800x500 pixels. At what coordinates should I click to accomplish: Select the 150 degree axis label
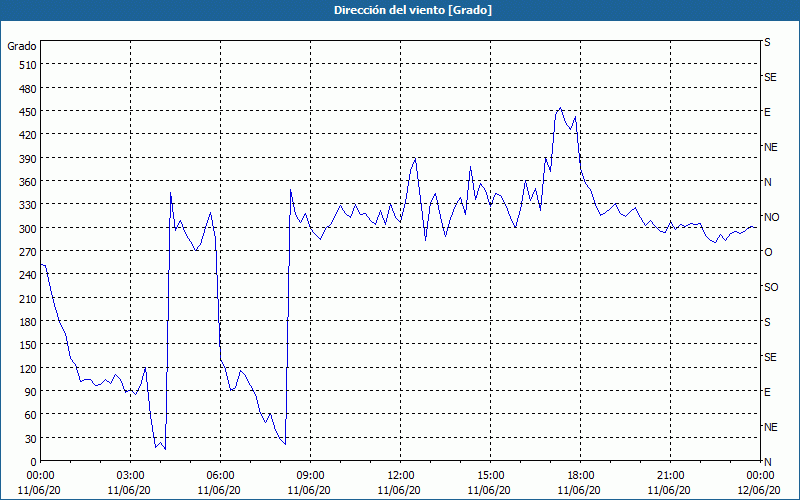[x=28, y=345]
